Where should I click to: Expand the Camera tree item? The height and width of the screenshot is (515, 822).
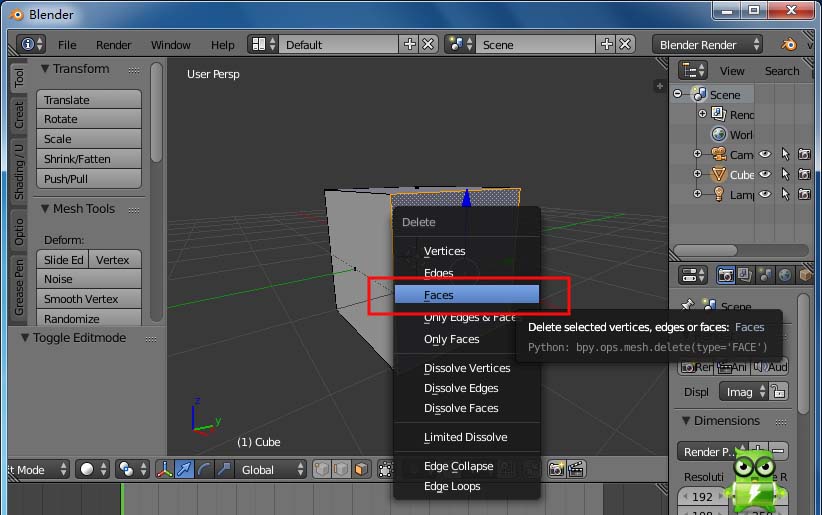(698, 154)
